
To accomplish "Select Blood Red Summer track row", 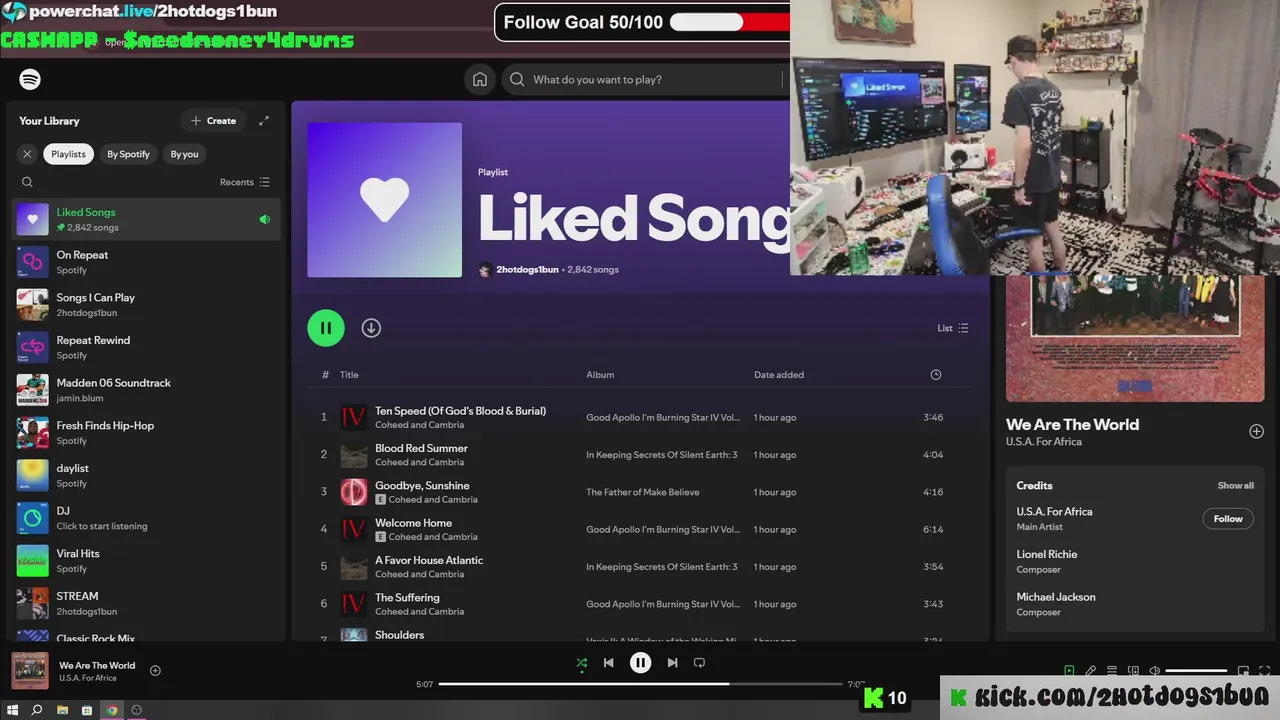I will [x=640, y=455].
